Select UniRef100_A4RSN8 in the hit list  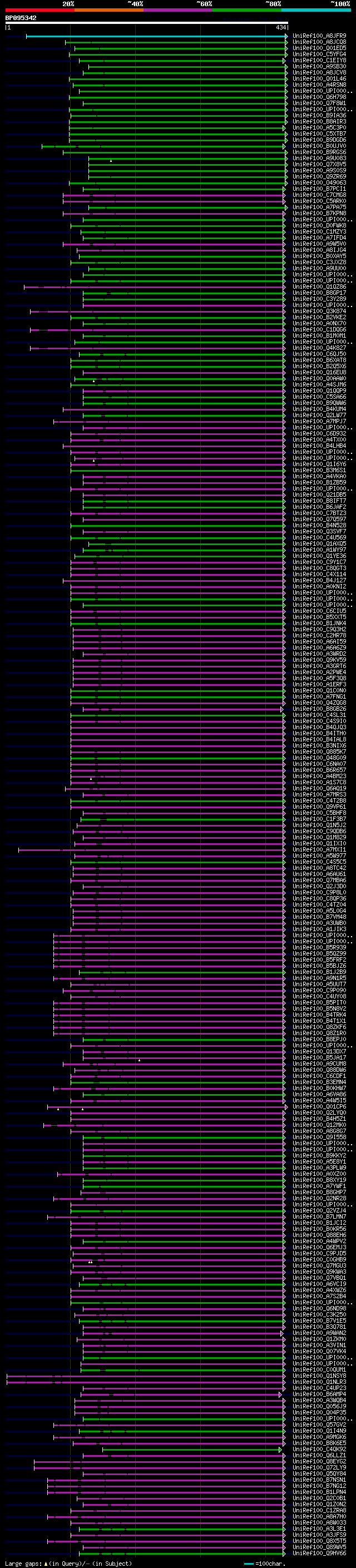point(319,85)
